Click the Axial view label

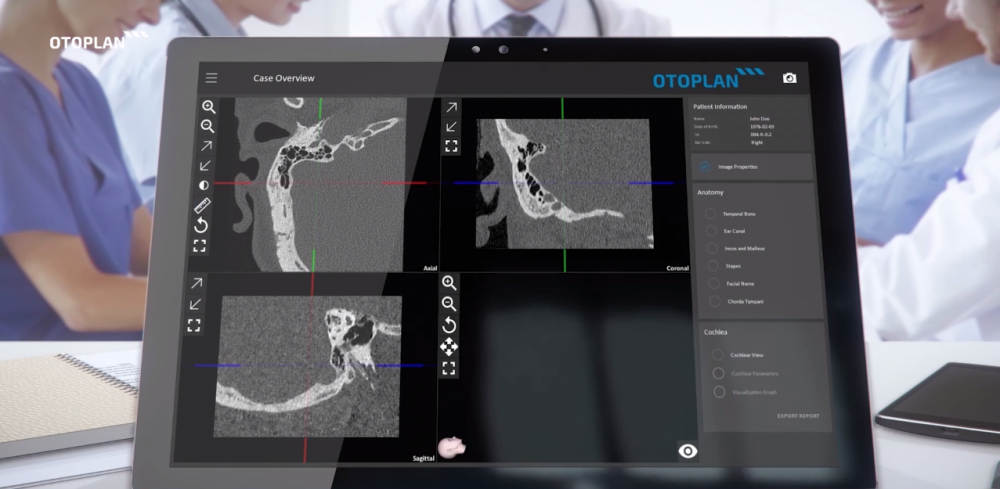click(430, 268)
